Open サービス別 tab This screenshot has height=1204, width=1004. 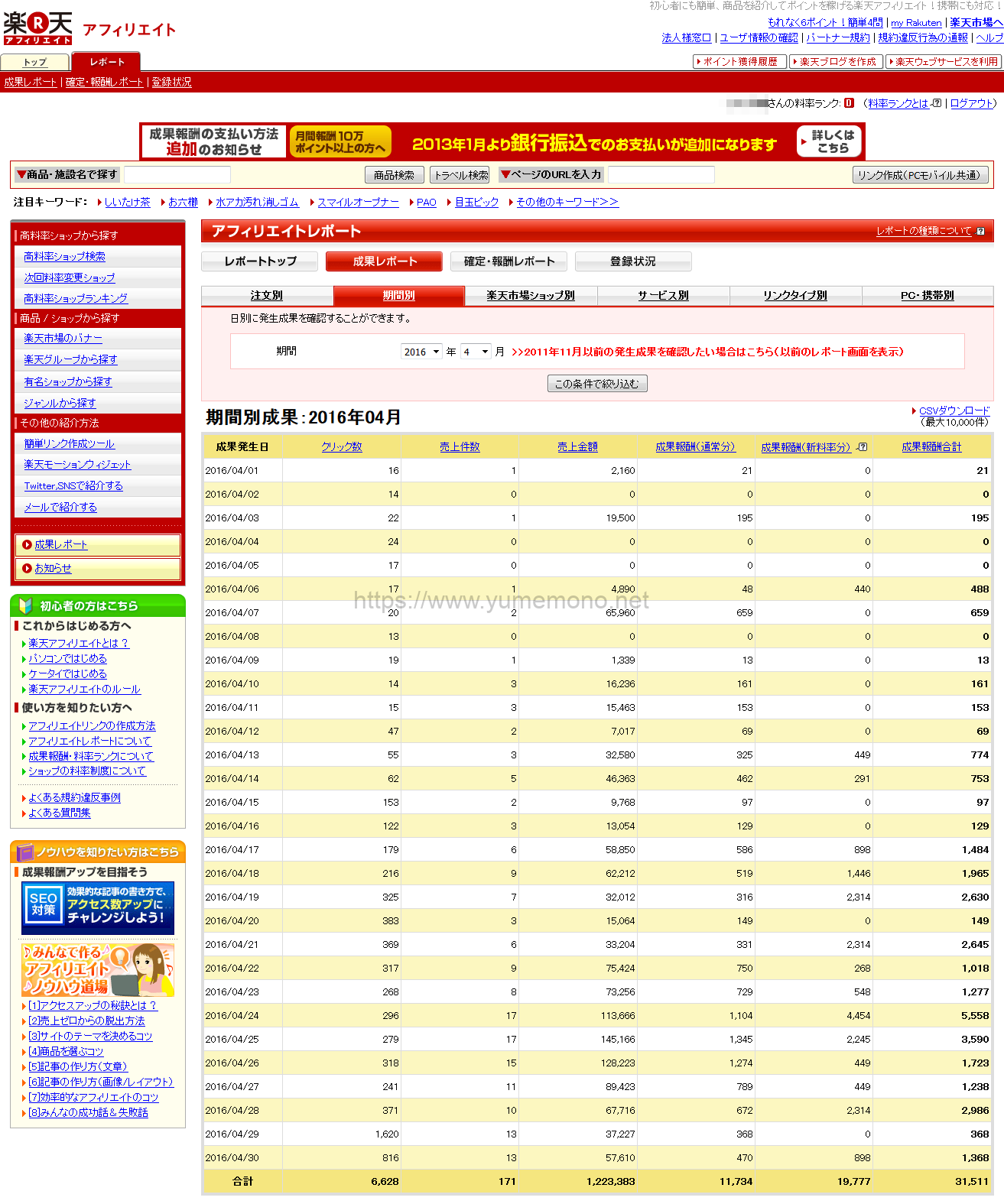(x=663, y=295)
